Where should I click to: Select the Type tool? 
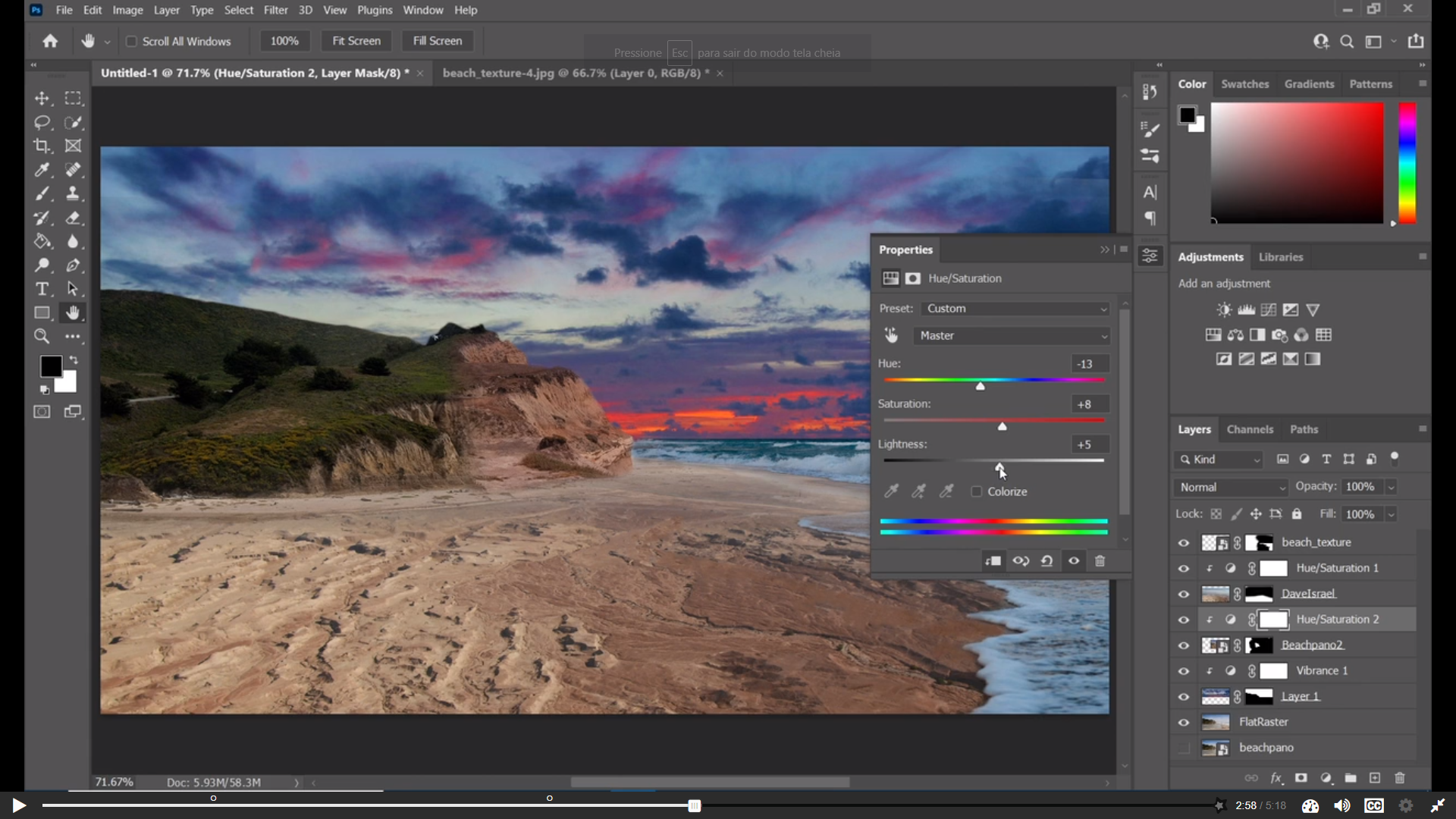tap(42, 289)
